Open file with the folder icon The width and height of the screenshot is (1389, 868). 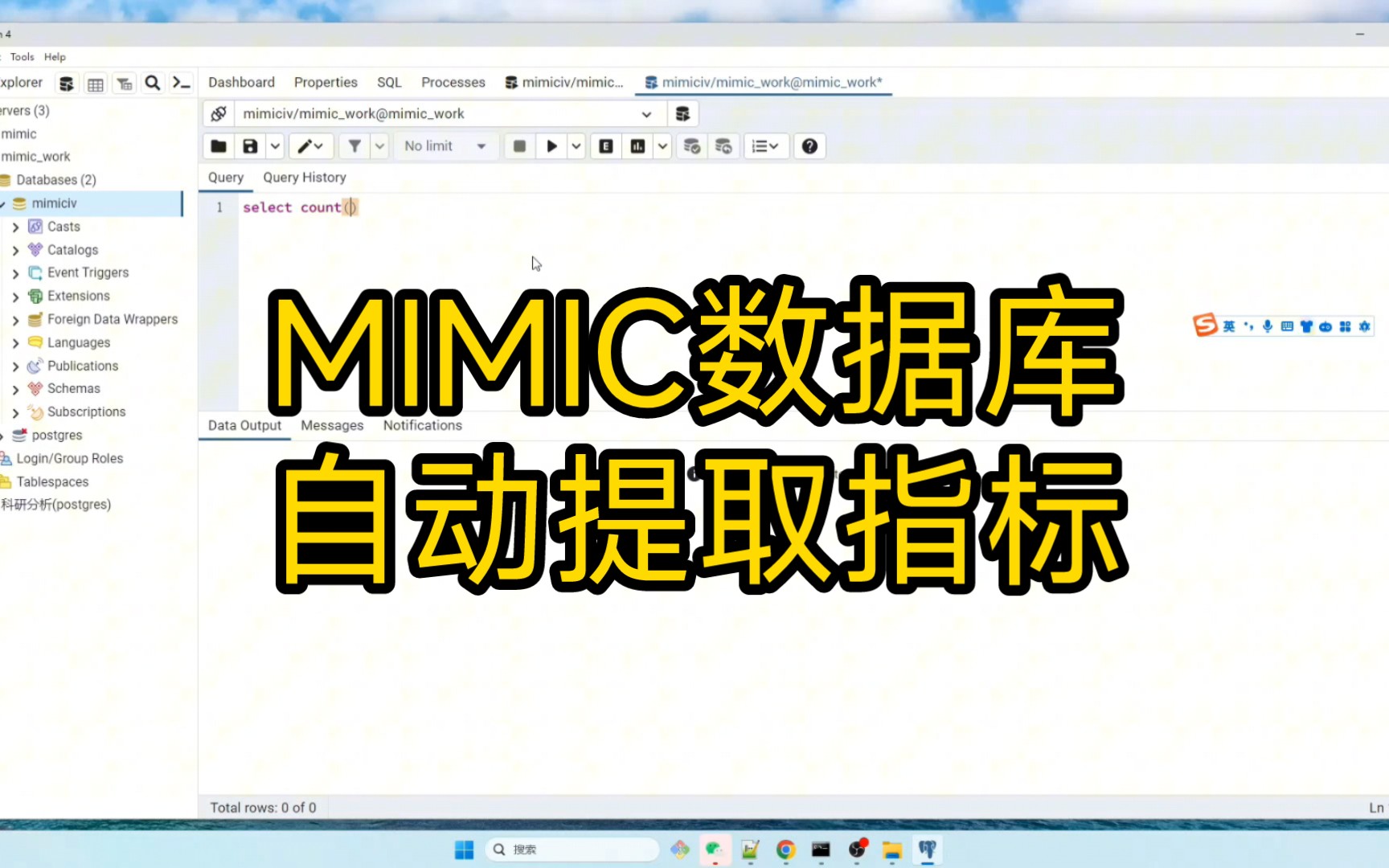pos(219,146)
